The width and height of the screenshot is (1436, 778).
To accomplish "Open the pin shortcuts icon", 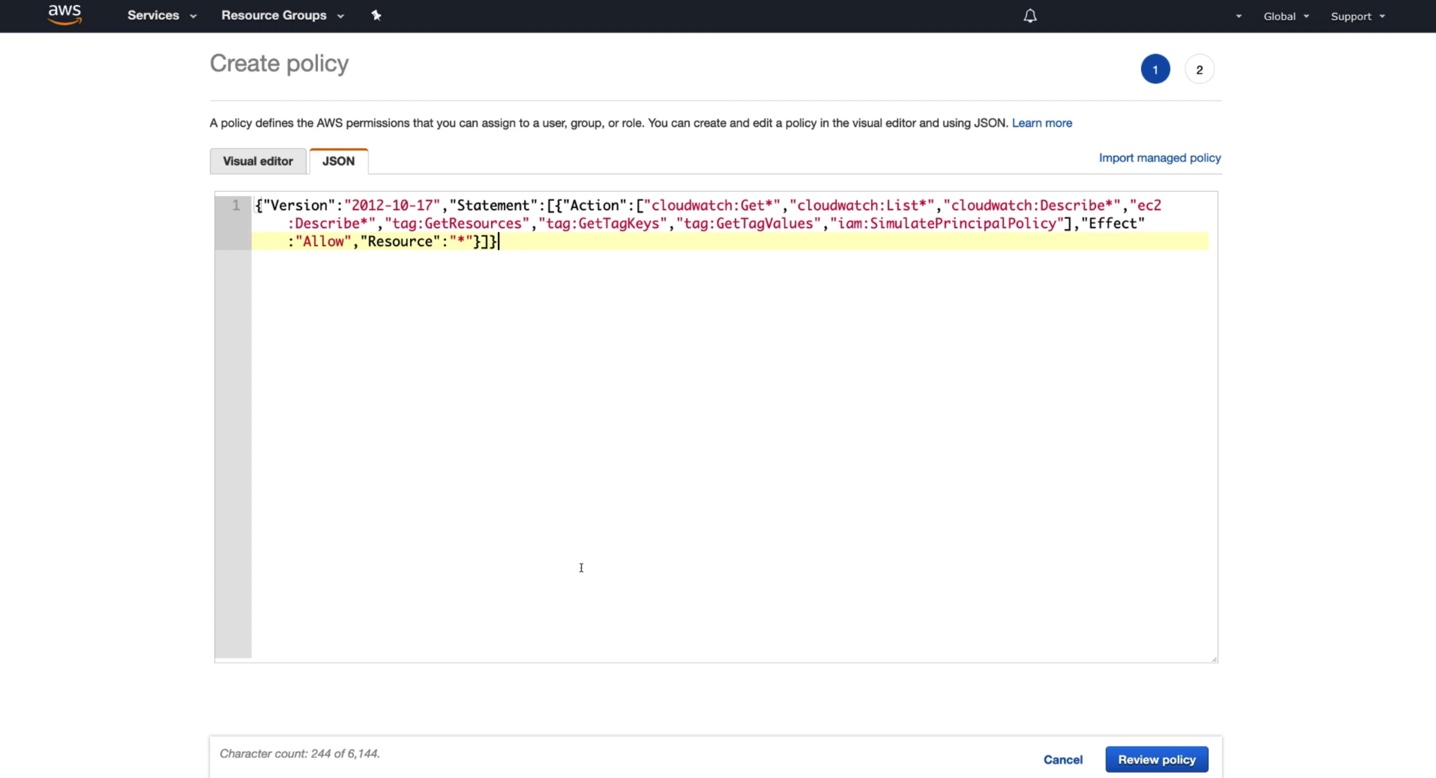I will tap(376, 15).
